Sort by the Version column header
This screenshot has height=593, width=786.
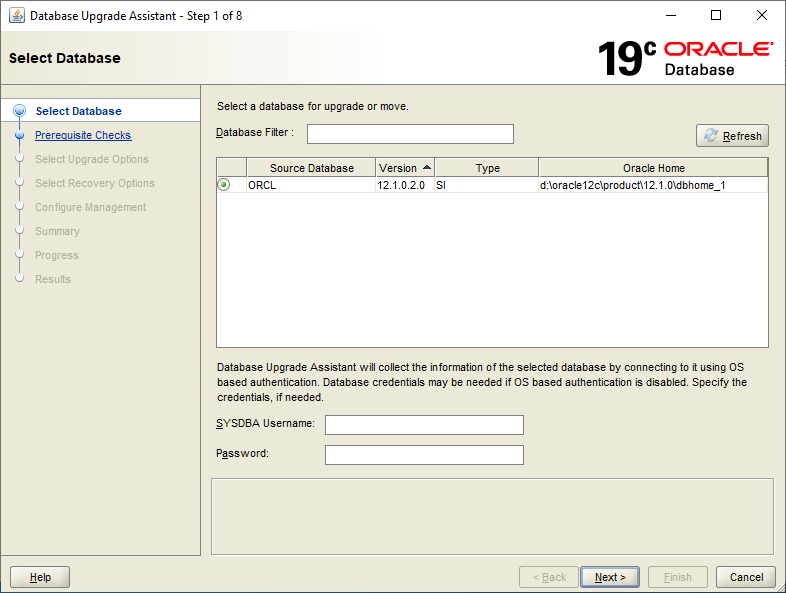click(x=405, y=168)
